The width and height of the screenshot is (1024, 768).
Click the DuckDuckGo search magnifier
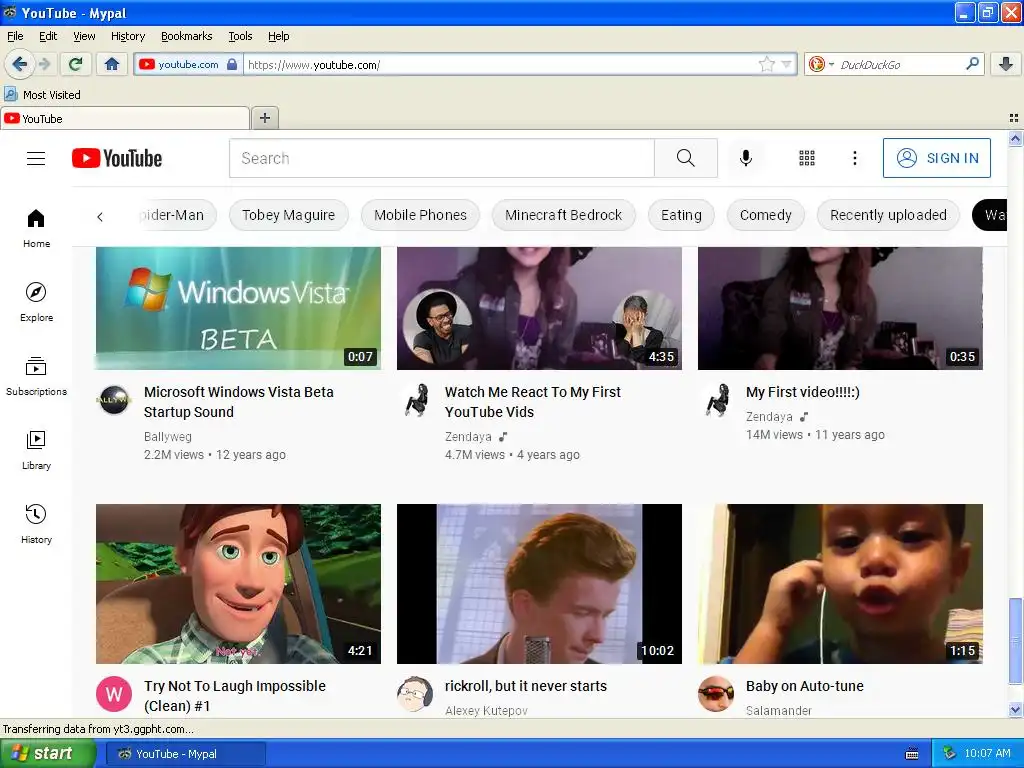[x=972, y=64]
